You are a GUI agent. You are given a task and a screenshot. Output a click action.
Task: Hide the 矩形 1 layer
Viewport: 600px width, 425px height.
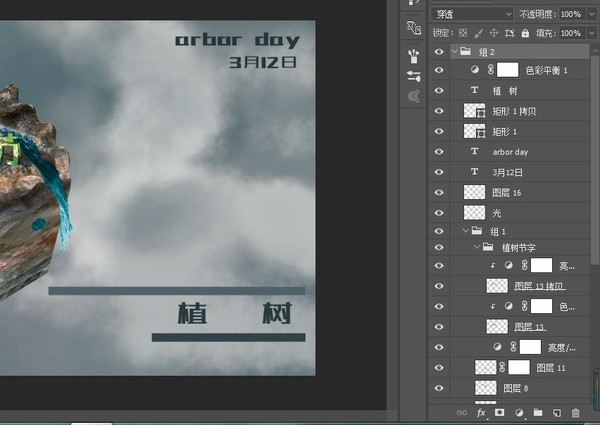click(439, 131)
